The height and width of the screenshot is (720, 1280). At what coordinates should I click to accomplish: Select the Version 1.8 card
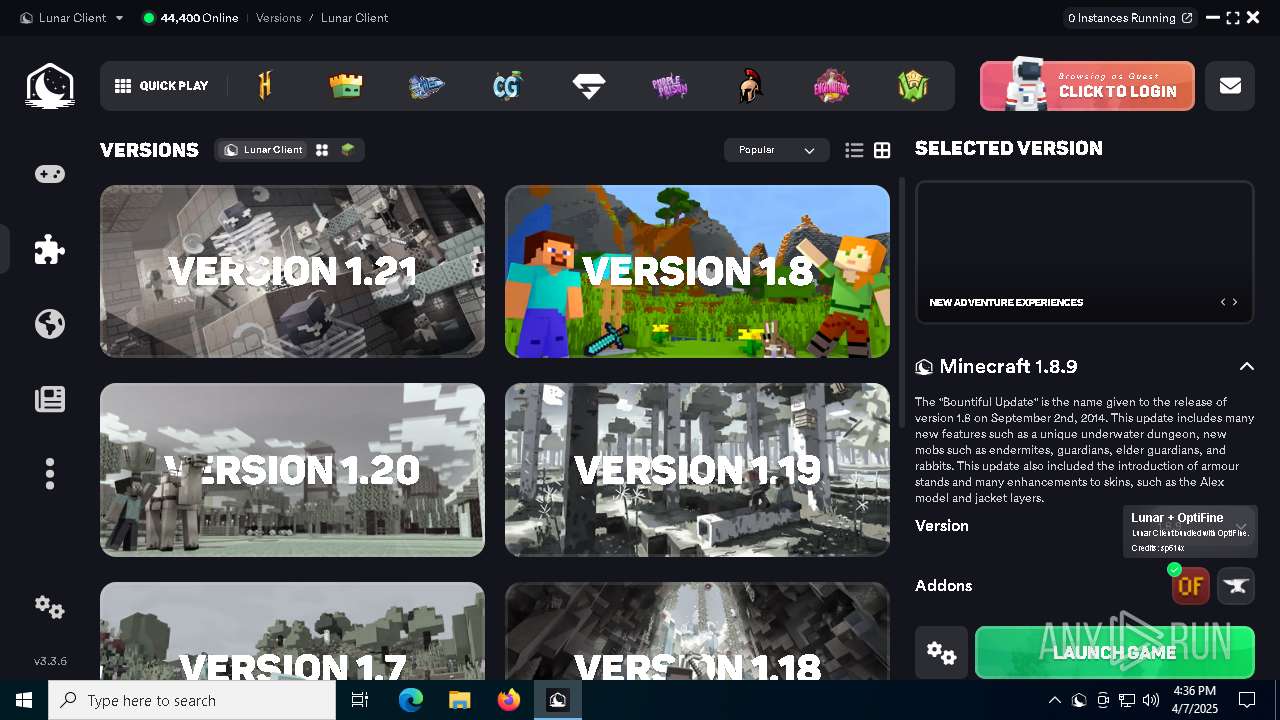coord(697,271)
